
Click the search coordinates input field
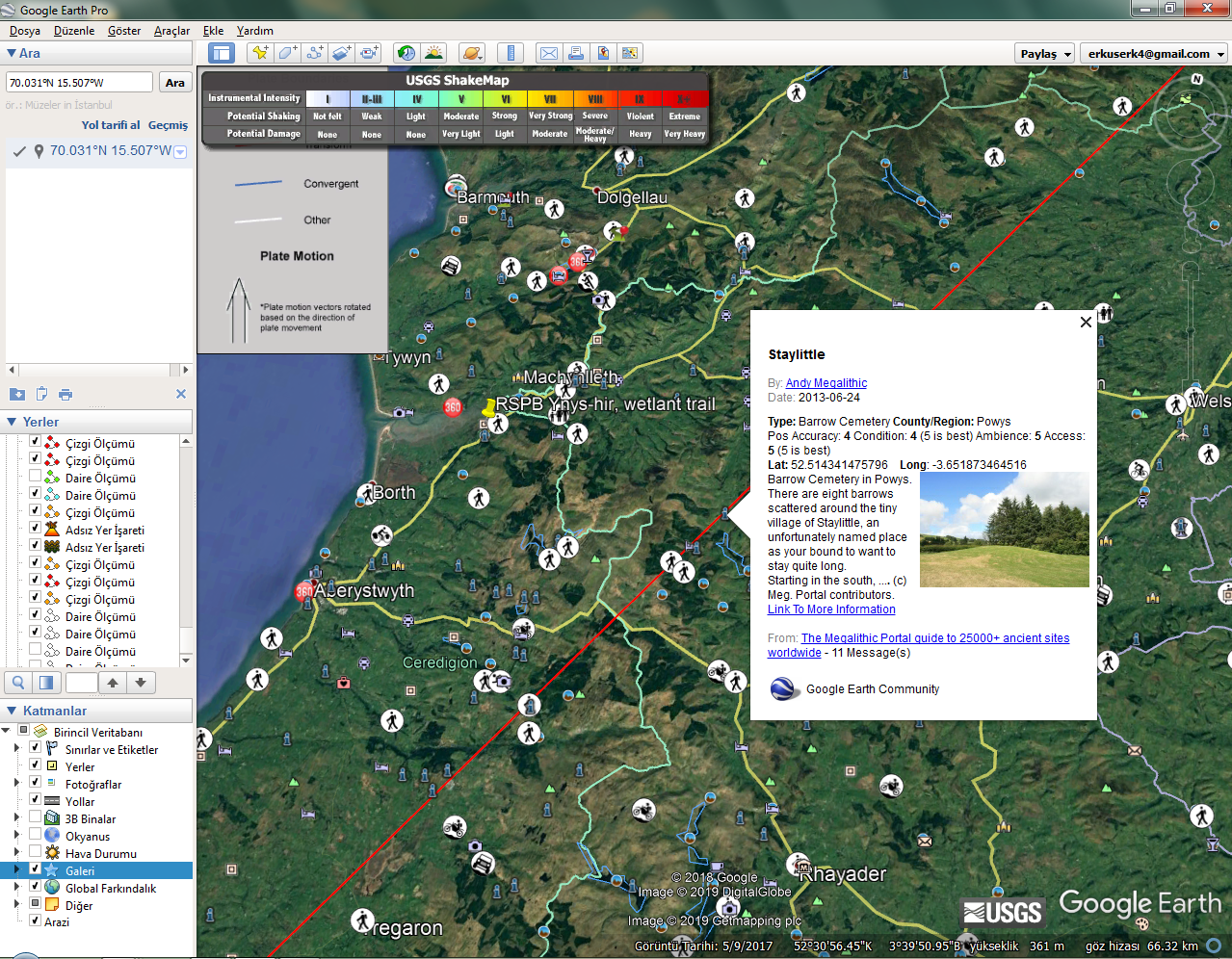(x=79, y=83)
